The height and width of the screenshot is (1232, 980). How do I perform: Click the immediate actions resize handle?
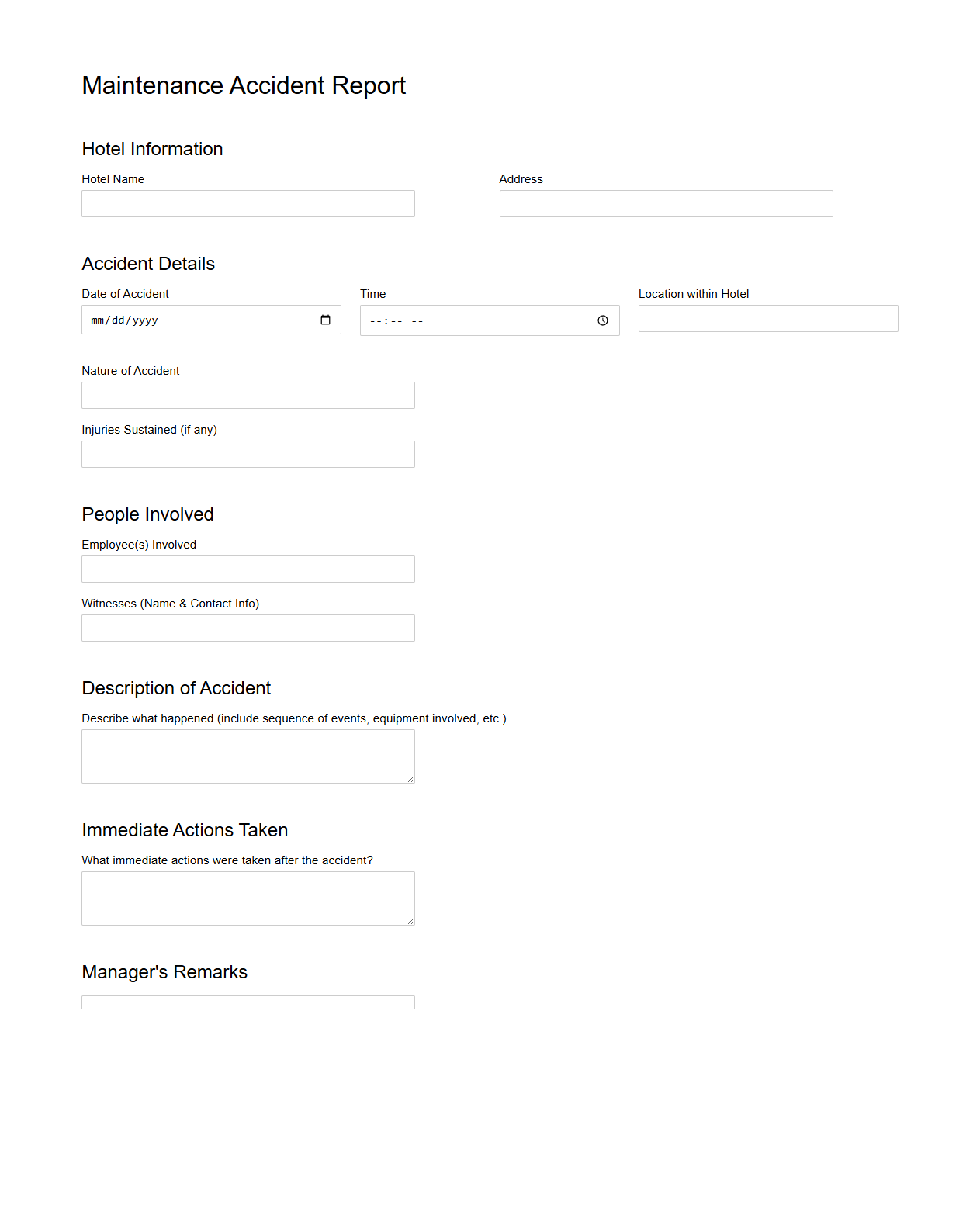tap(410, 921)
